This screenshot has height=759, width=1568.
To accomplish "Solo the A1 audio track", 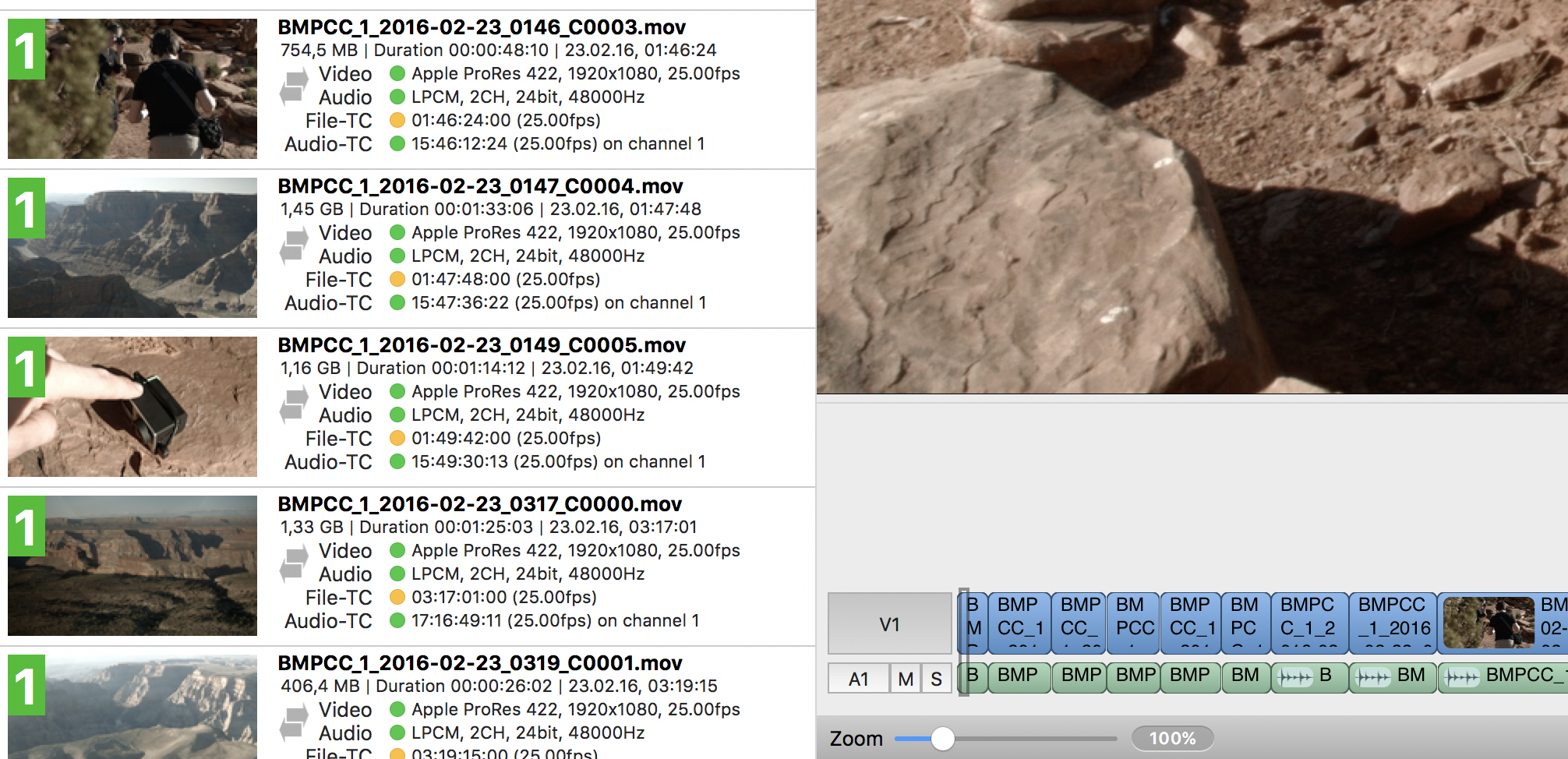I will (936, 679).
